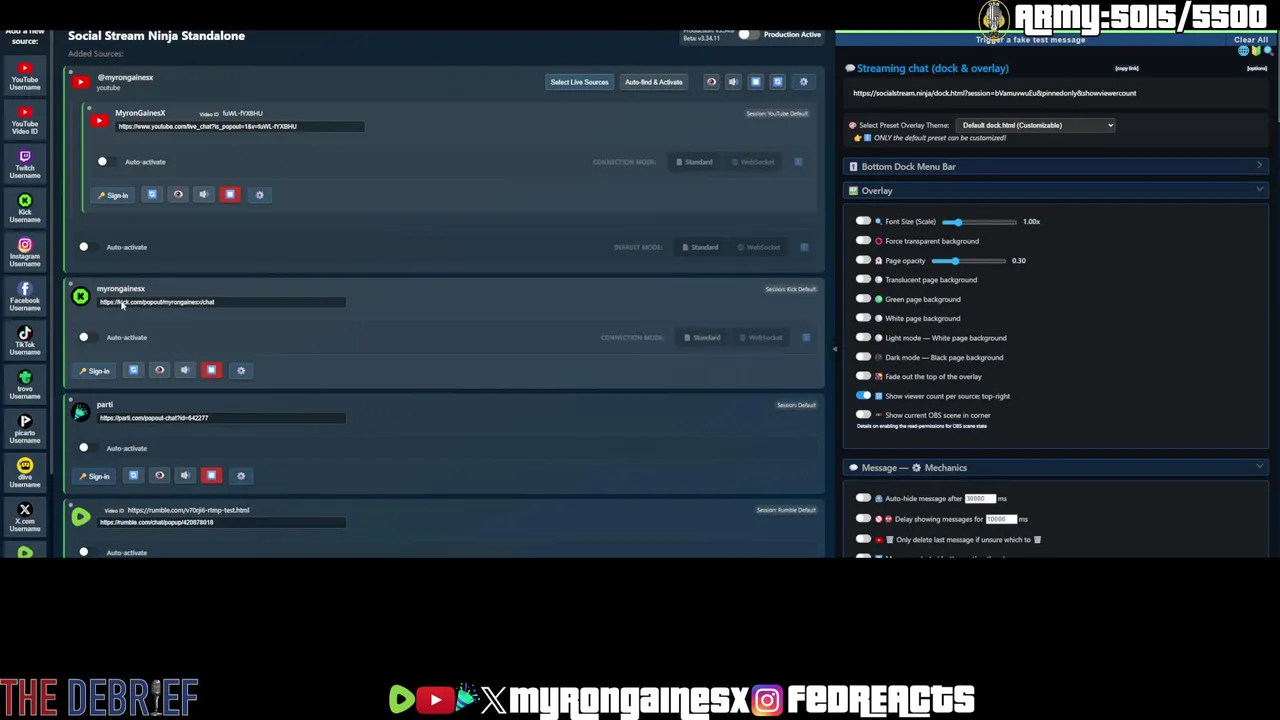
Task: Expand the Bottom Dock Menu Bar section
Action: coord(1056,167)
